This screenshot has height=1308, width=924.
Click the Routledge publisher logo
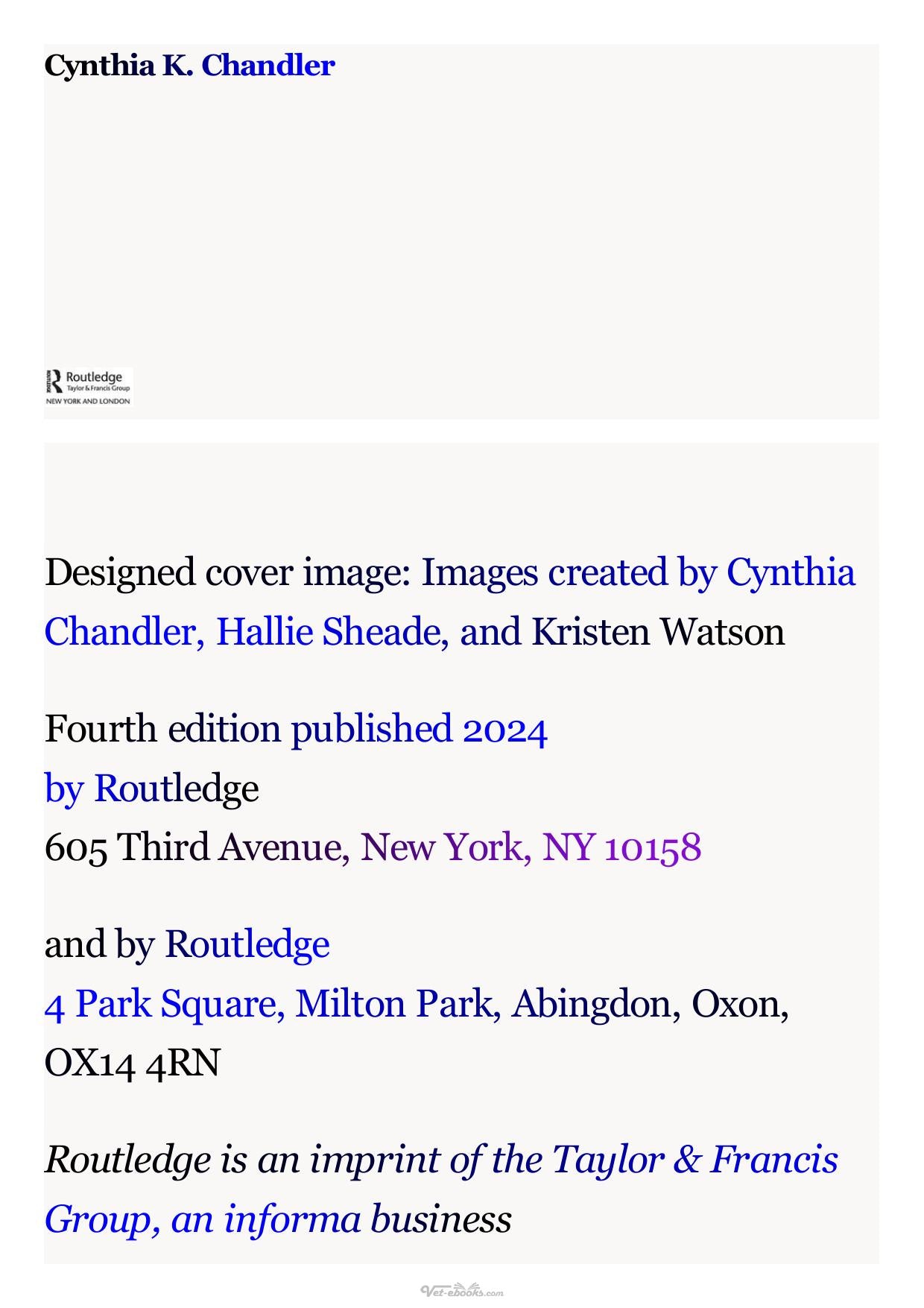click(x=89, y=386)
